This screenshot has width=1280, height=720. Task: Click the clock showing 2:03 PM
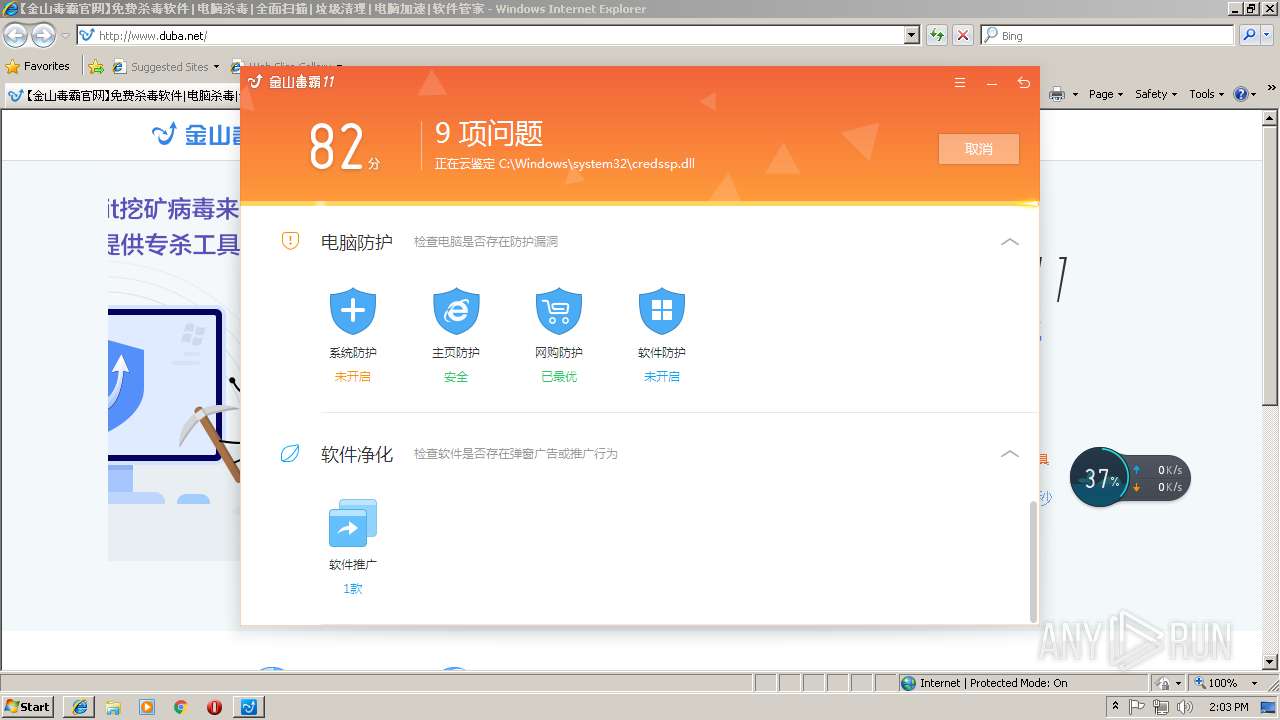[x=1228, y=707]
